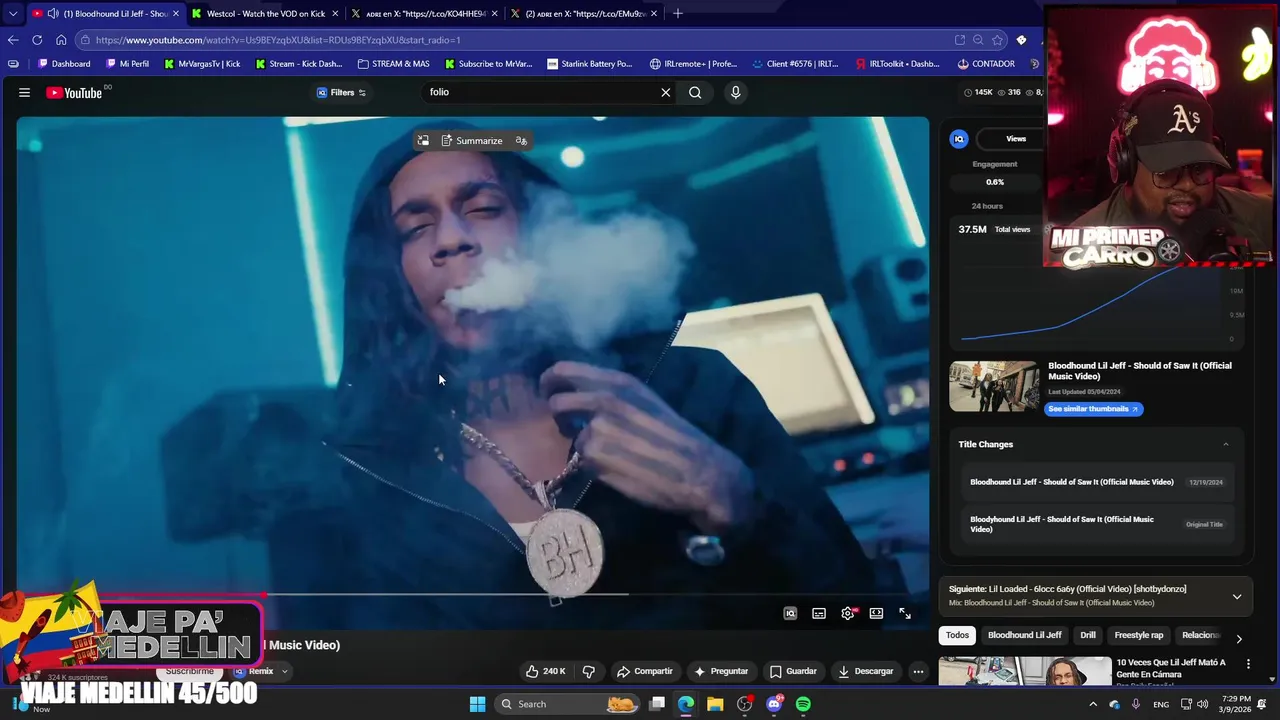Open the vidIQ Filters control
Screen dimensions: 1280x720
342,92
